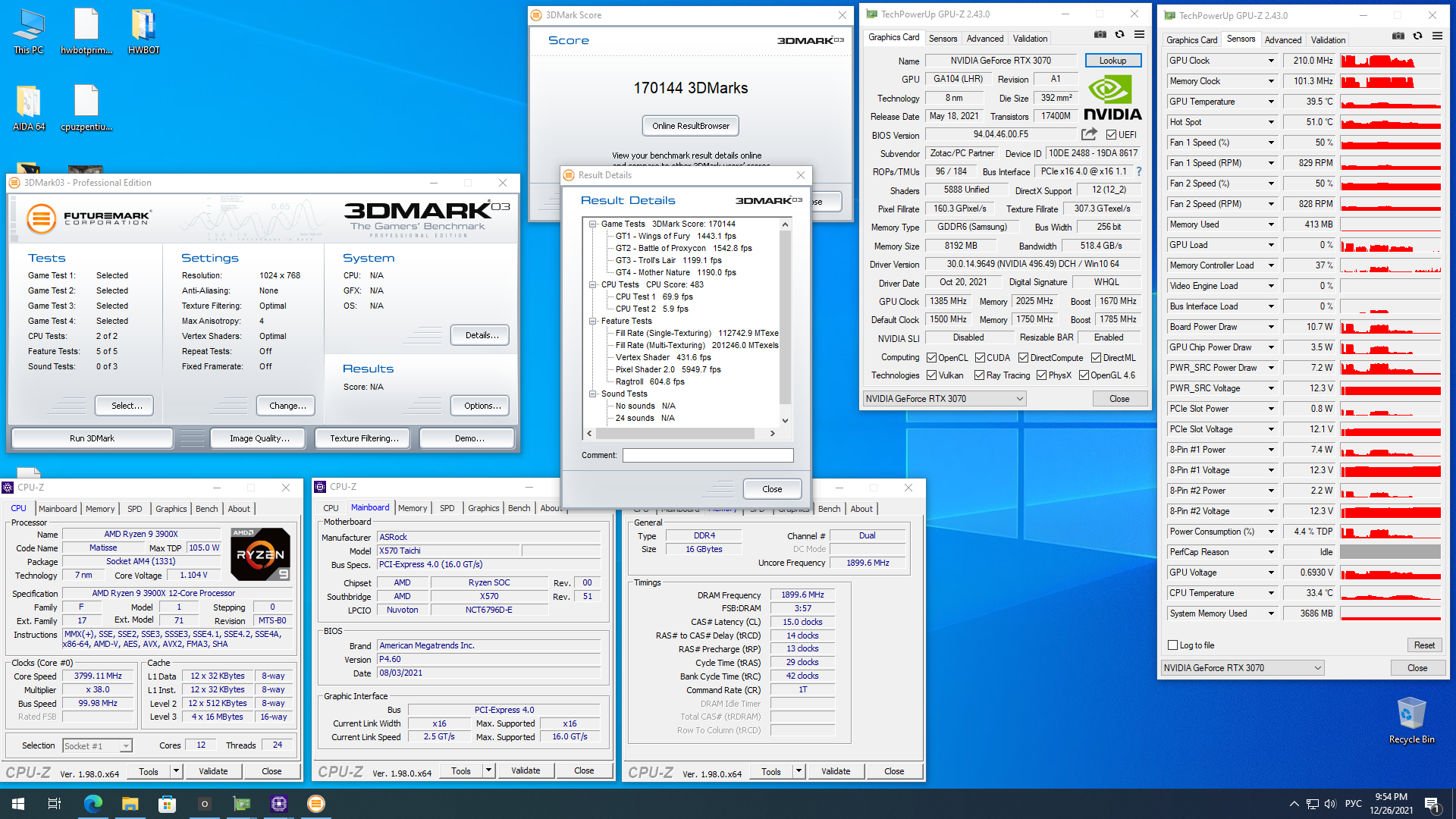Open SPD tab in Mainboard CPU-Z window
The height and width of the screenshot is (819, 1456).
click(447, 508)
